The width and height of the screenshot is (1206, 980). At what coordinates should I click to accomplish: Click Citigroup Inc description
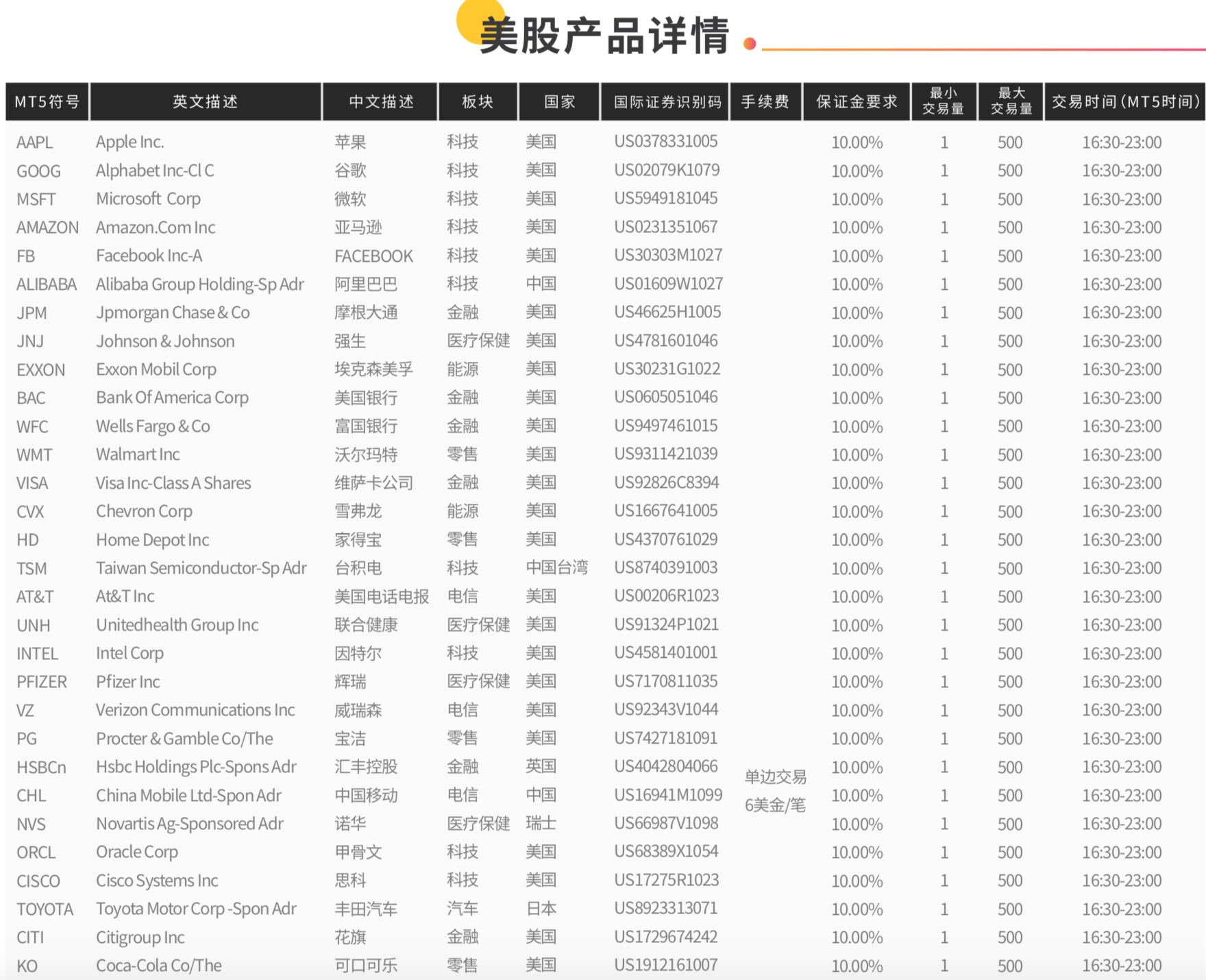(140, 938)
